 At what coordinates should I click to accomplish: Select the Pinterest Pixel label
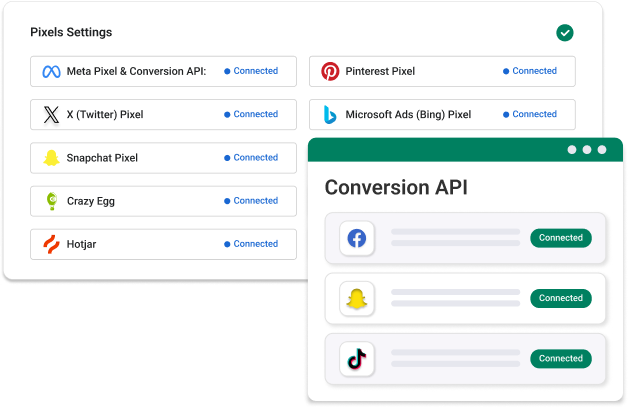380,71
